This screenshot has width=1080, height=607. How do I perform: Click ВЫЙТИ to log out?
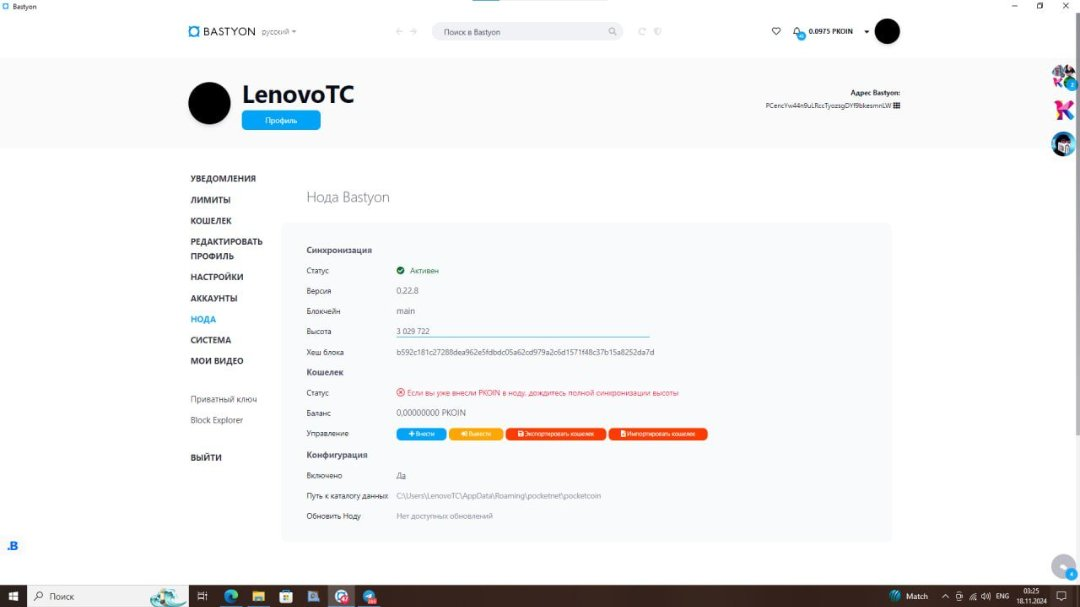coord(206,457)
